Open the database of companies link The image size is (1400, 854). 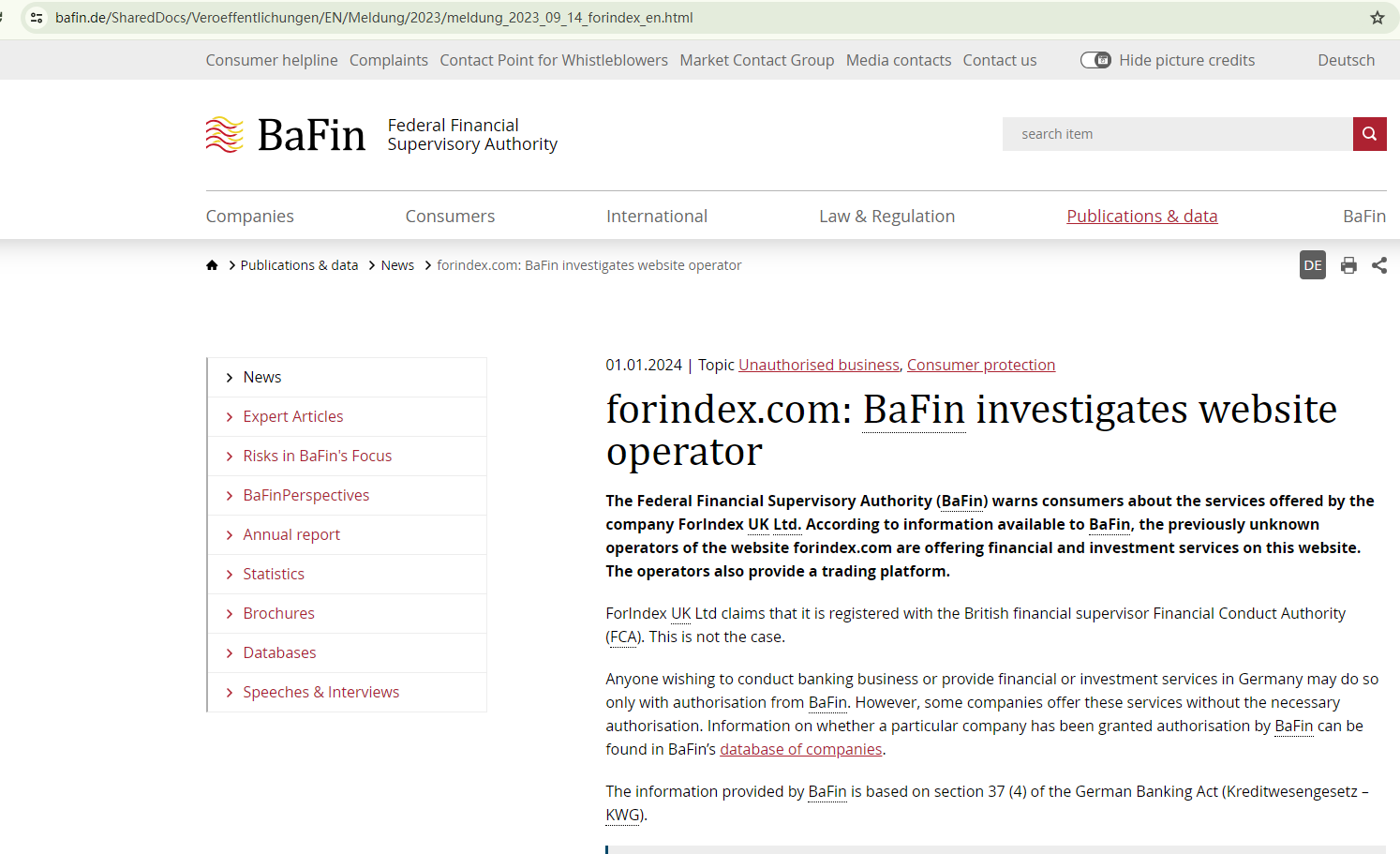pos(801,749)
